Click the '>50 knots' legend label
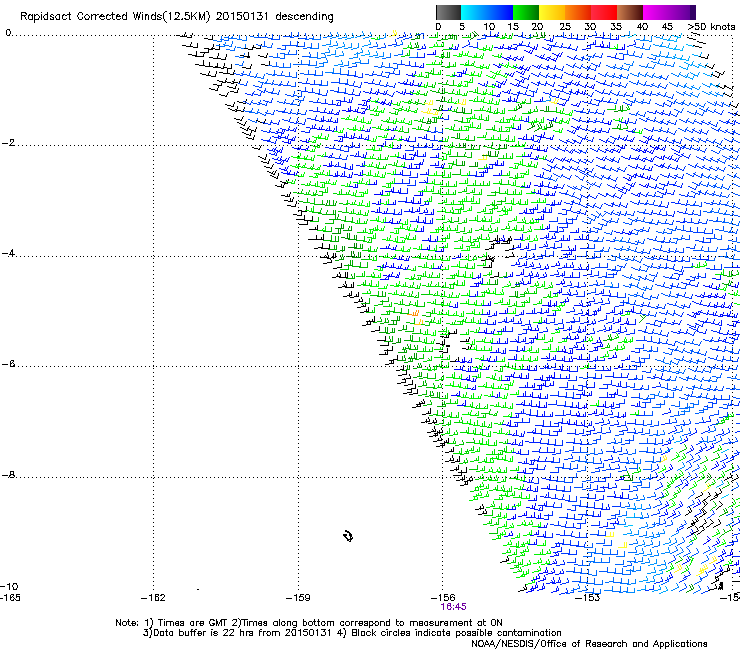 click(711, 27)
